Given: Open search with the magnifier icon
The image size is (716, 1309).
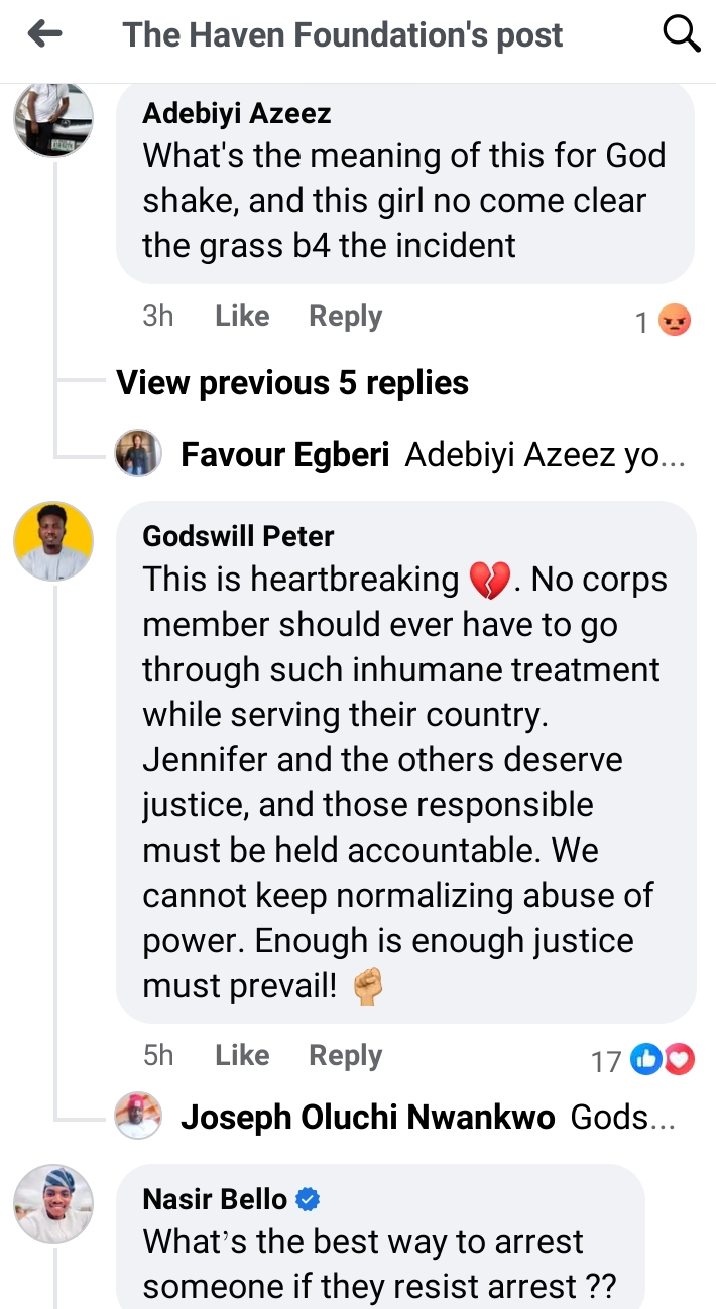Looking at the screenshot, I should (x=682, y=35).
